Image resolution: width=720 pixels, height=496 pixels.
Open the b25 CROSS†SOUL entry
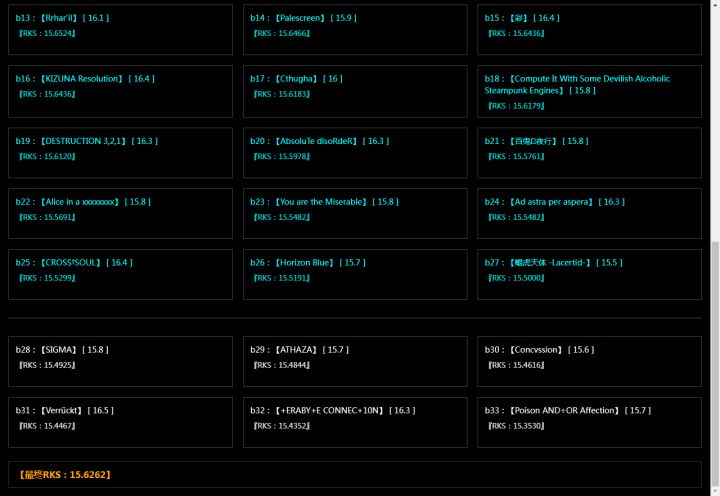pyautogui.click(x=120, y=275)
